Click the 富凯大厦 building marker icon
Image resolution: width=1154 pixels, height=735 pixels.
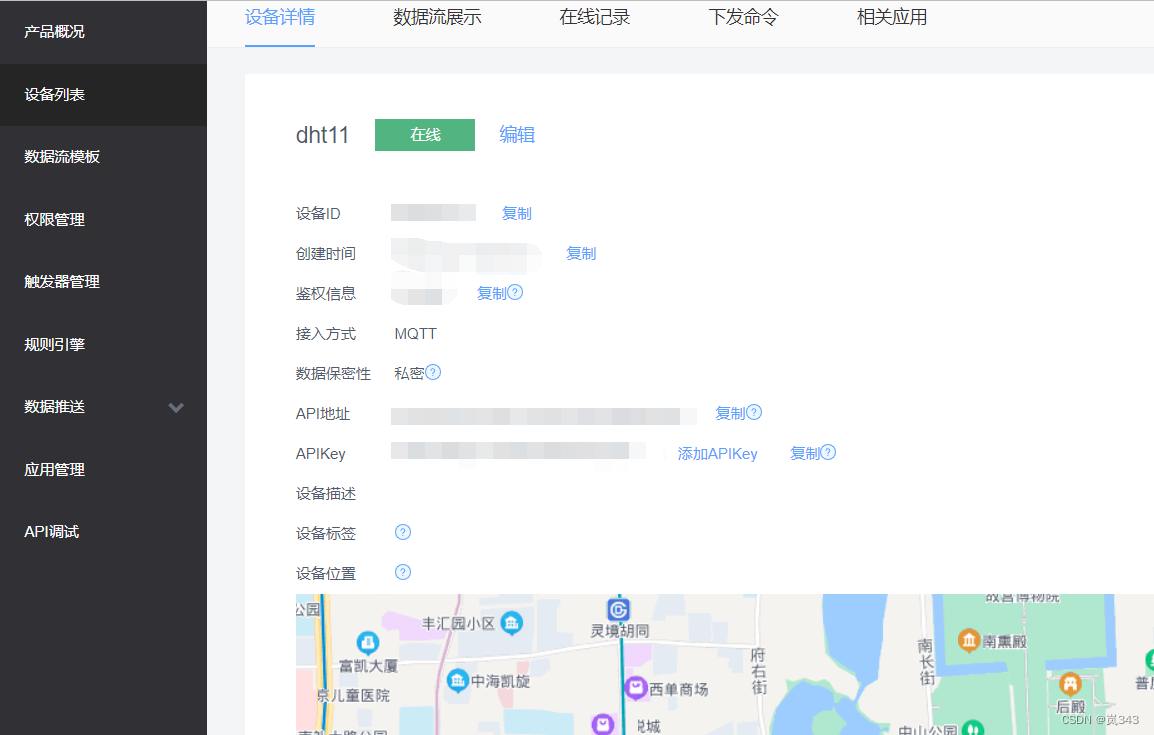[365, 642]
